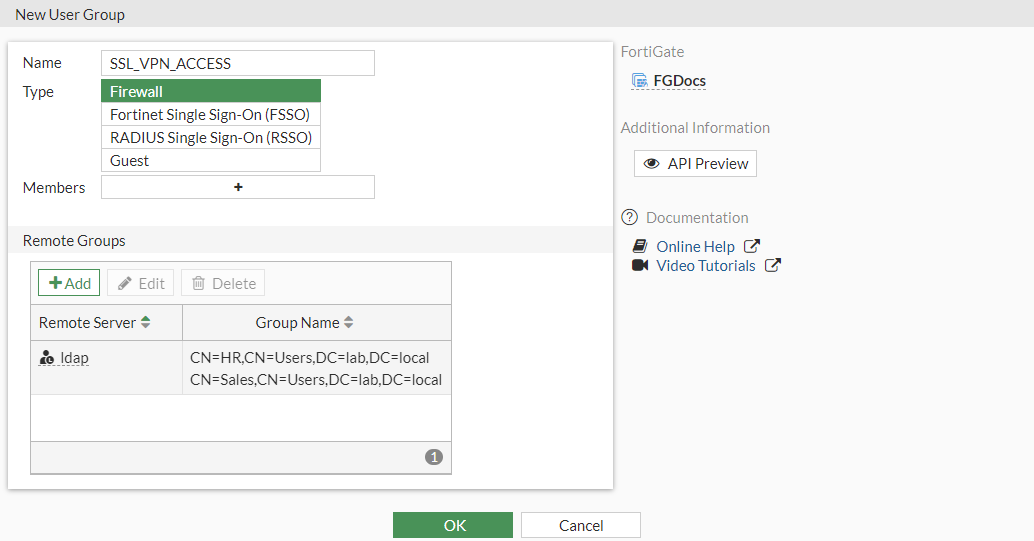Click the API Preview eye icon
This screenshot has height=541, width=1034.
(x=652, y=164)
